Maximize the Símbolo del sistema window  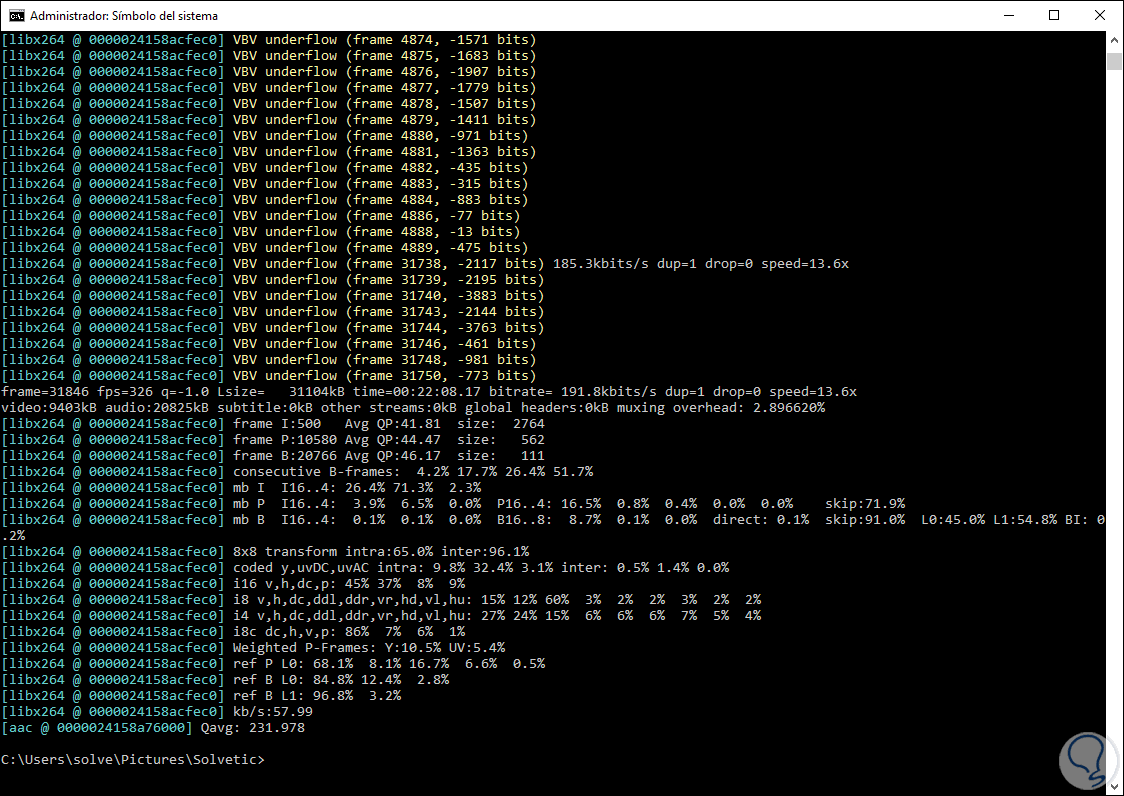click(x=1054, y=16)
